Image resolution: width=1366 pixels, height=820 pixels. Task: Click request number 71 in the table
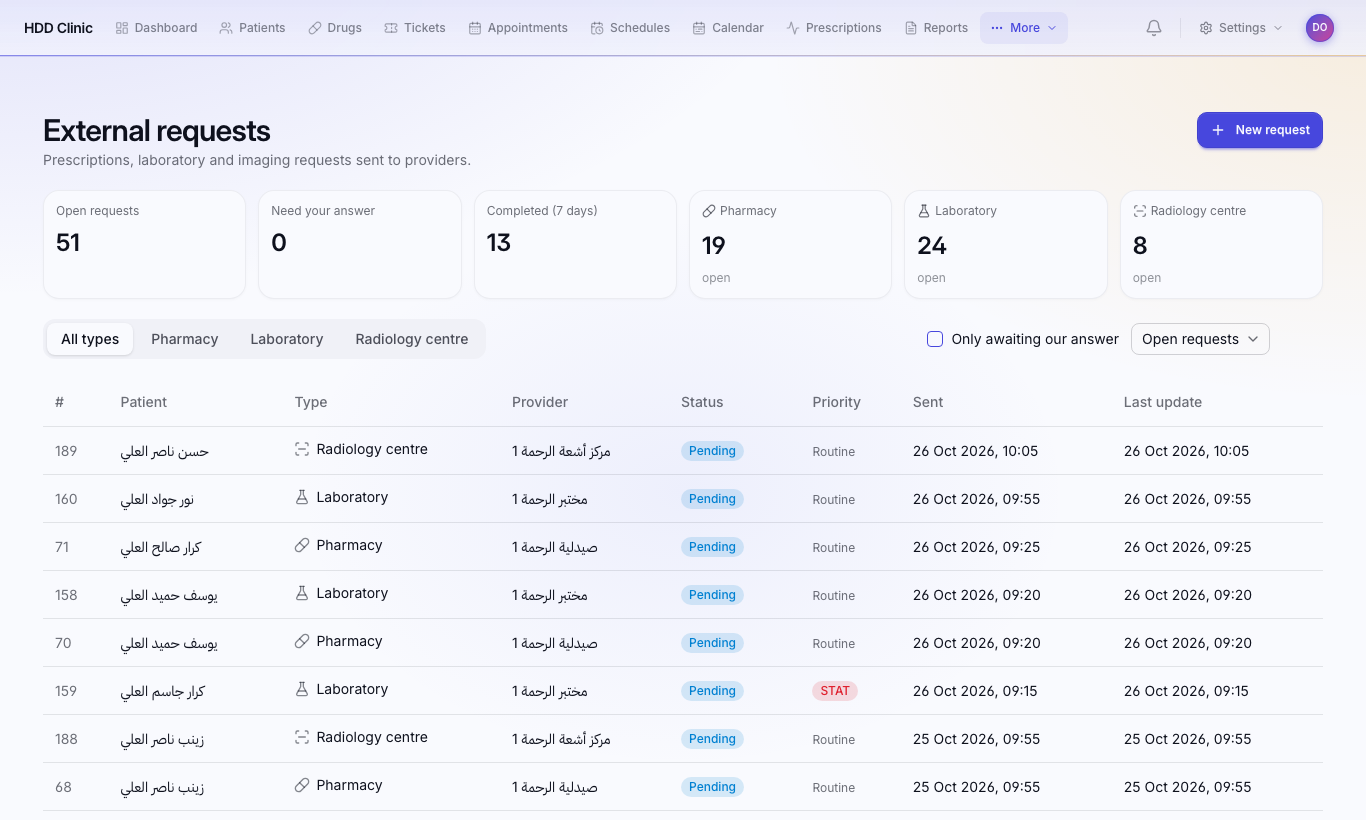click(x=62, y=547)
